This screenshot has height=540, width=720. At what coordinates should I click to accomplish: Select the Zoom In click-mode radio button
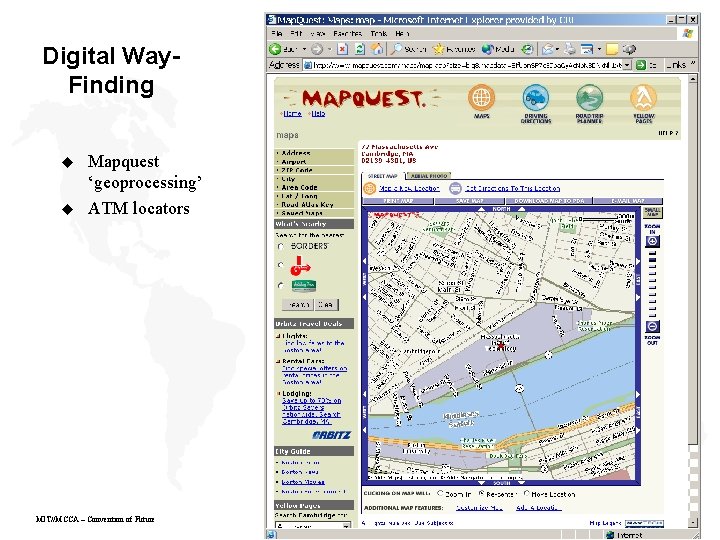(x=440, y=494)
